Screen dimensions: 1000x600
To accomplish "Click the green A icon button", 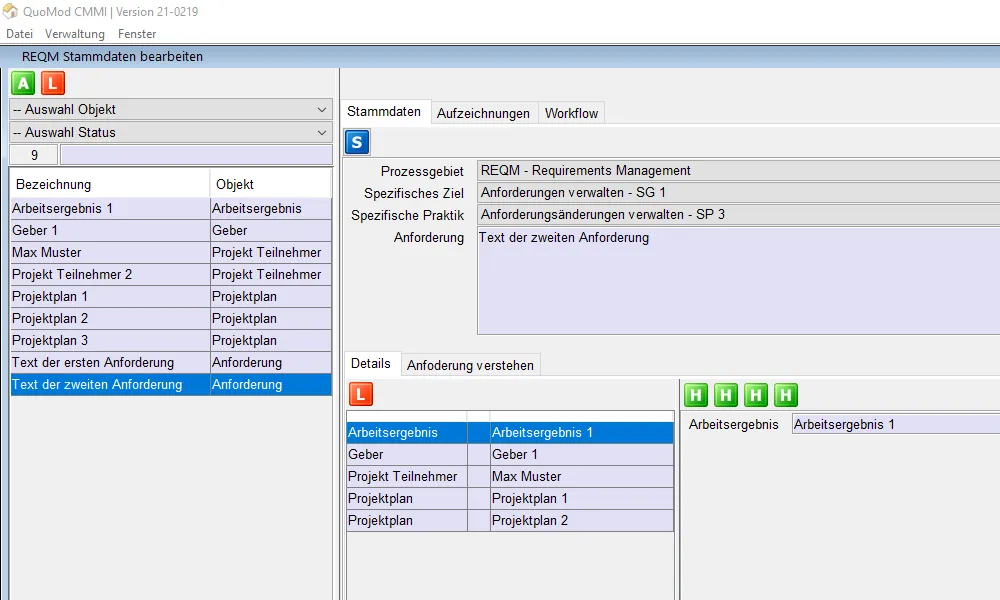I will pos(24,83).
